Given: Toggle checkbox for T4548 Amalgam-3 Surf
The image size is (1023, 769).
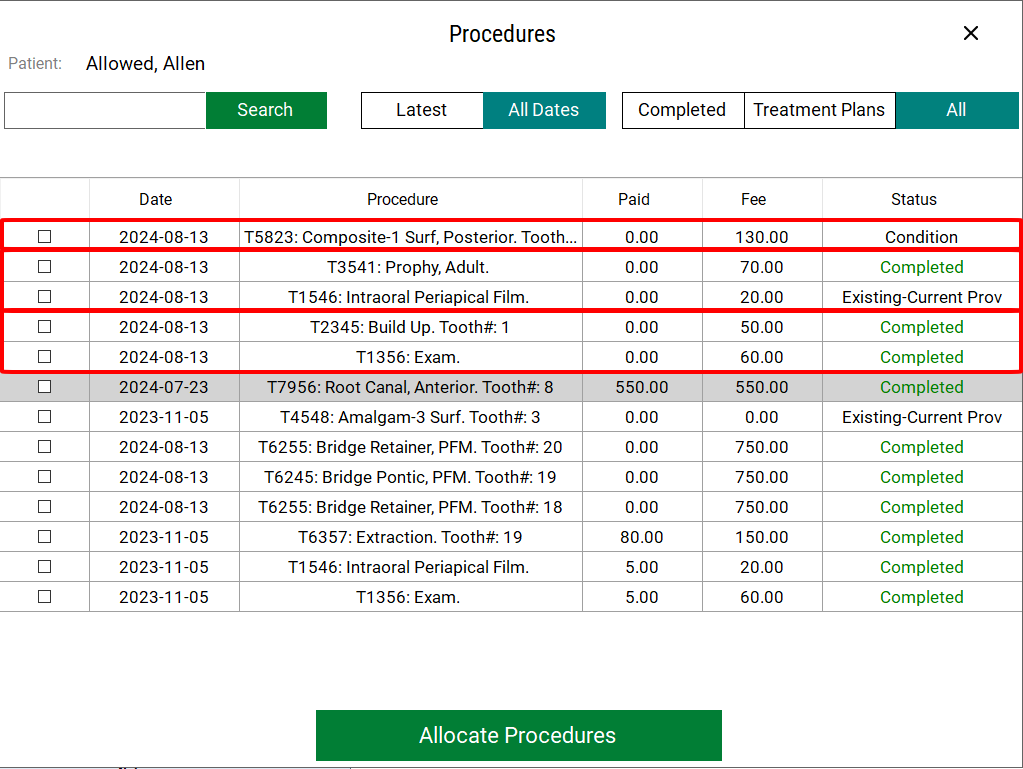Looking at the screenshot, I should (44, 417).
